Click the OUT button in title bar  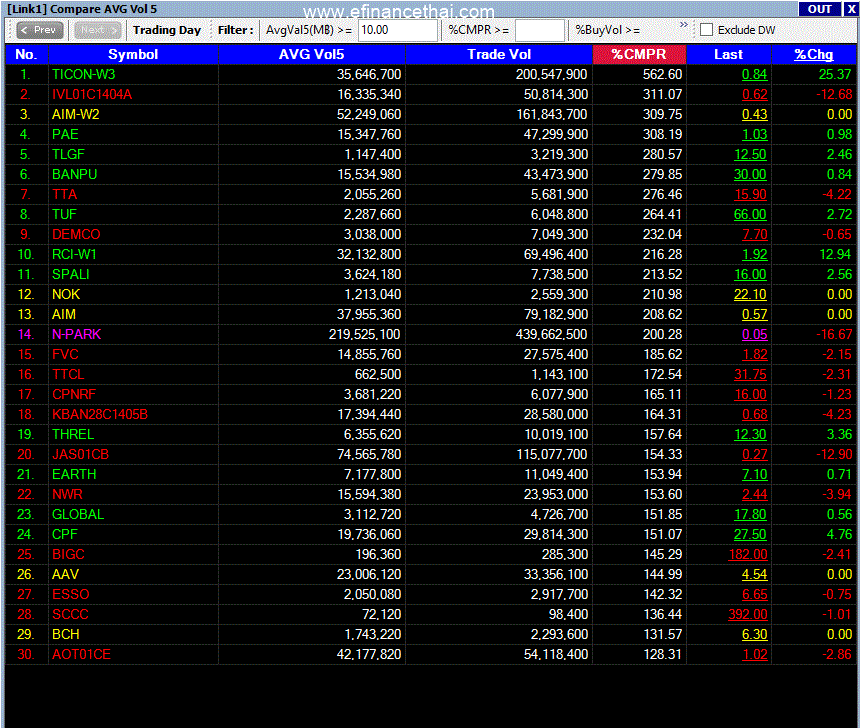[x=819, y=9]
